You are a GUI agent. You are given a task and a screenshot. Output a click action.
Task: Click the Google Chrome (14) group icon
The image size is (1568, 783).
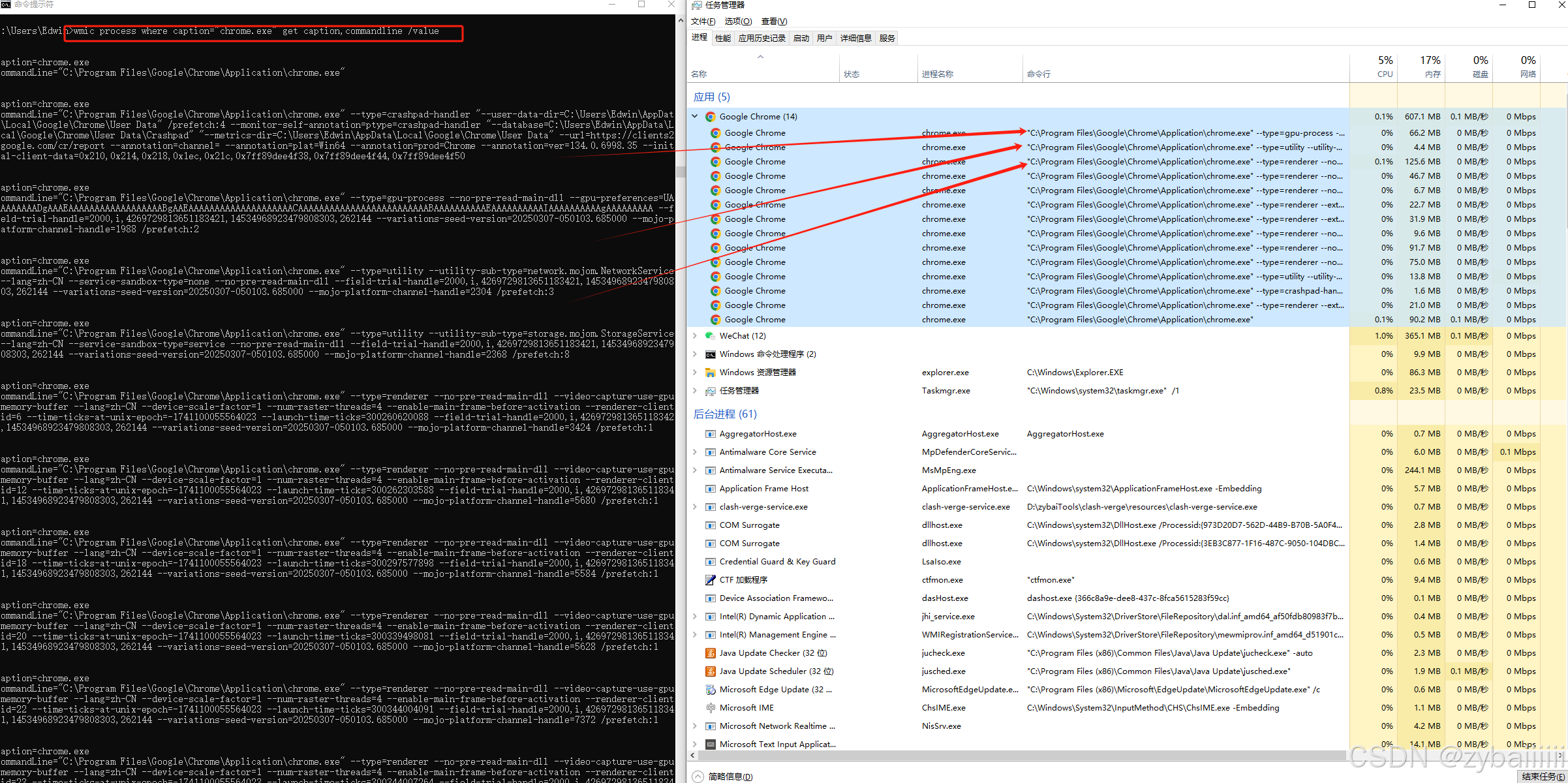point(711,117)
